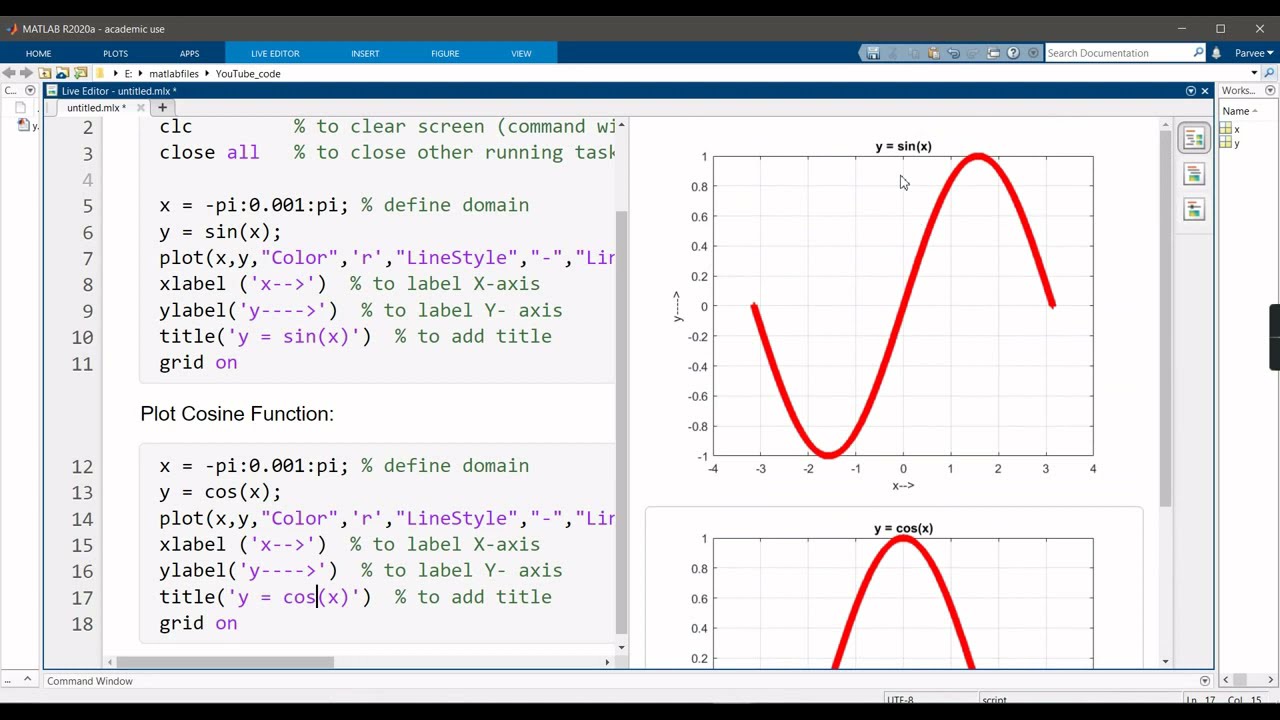Expand the Command Window panel arrow
Viewport: 1280px width, 720px height.
[1204, 681]
